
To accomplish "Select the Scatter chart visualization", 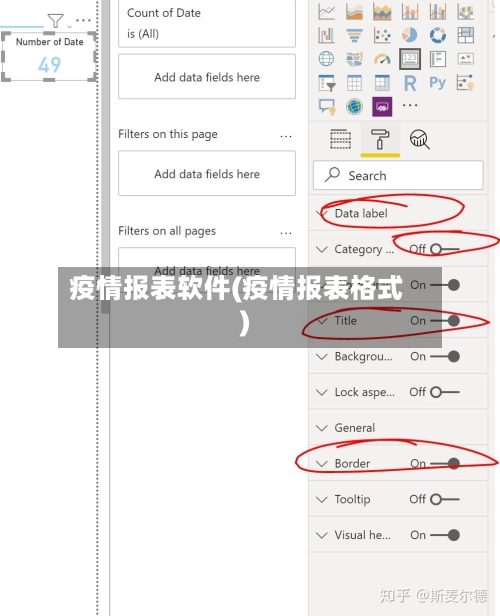I will click(382, 35).
